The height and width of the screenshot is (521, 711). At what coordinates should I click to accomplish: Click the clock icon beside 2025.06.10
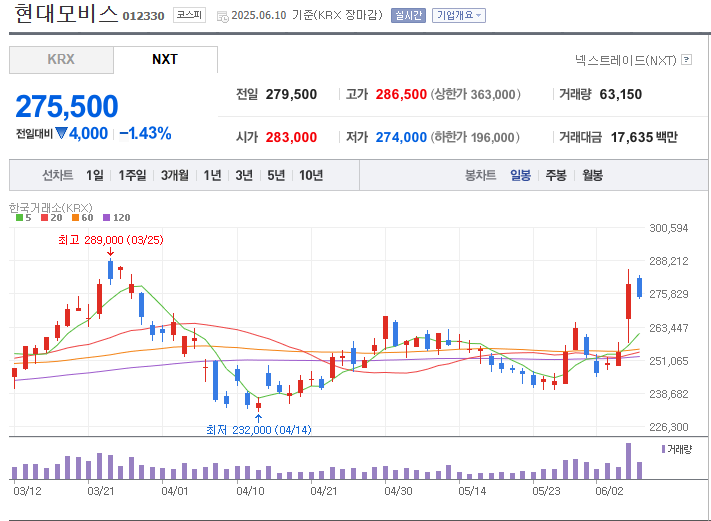pyautogui.click(x=222, y=17)
